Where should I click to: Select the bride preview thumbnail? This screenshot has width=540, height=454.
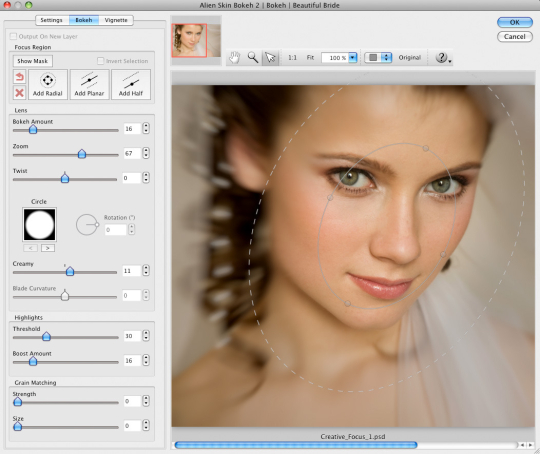tap(189, 40)
